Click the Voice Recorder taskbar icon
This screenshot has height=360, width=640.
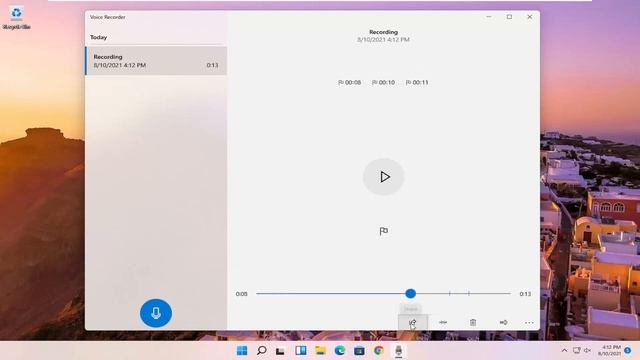tap(399, 351)
